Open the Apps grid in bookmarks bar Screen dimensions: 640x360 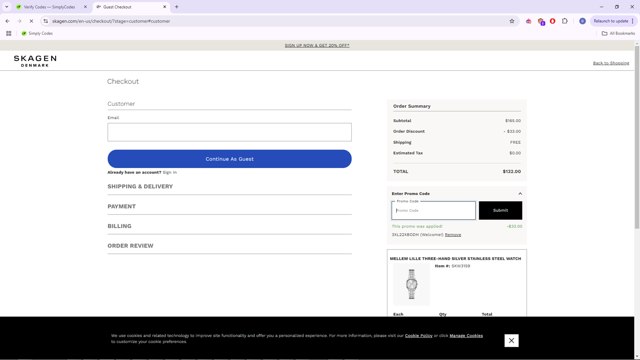pyautogui.click(x=9, y=33)
